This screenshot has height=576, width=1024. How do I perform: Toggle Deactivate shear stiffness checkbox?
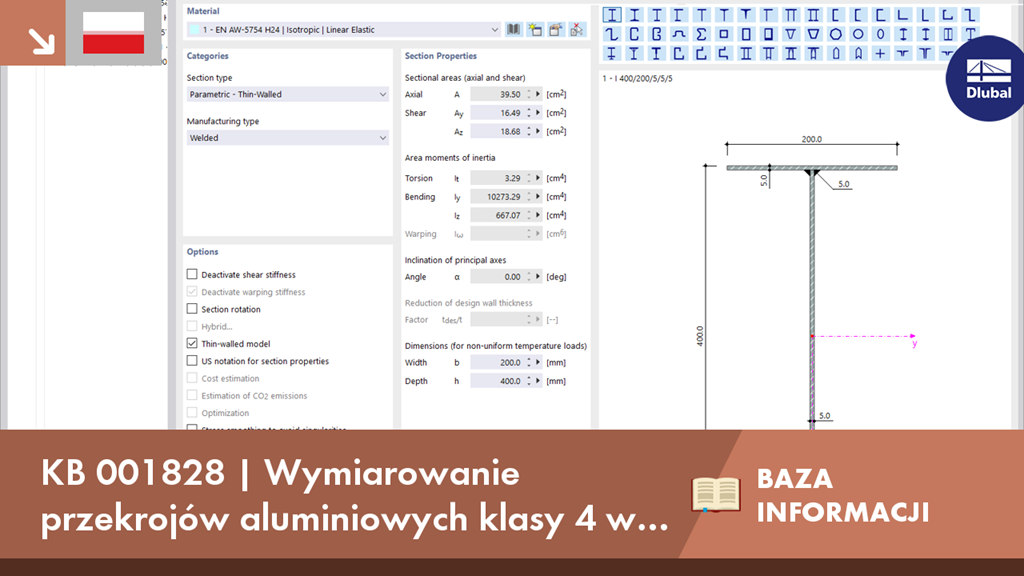click(192, 274)
